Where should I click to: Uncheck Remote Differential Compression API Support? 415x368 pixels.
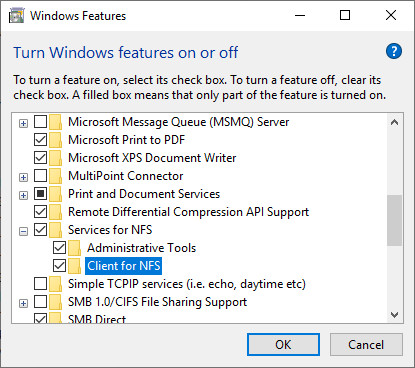(x=40, y=212)
